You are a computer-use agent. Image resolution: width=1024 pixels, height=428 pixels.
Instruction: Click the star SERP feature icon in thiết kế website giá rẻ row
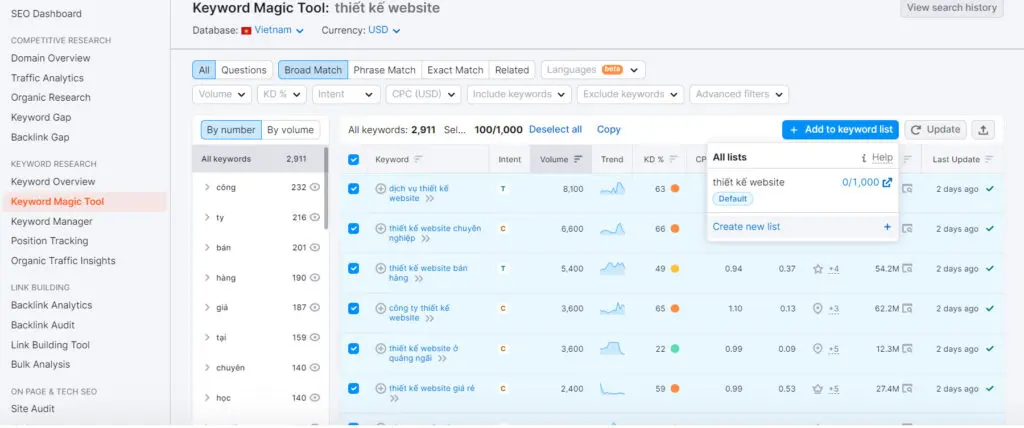pyautogui.click(x=818, y=389)
